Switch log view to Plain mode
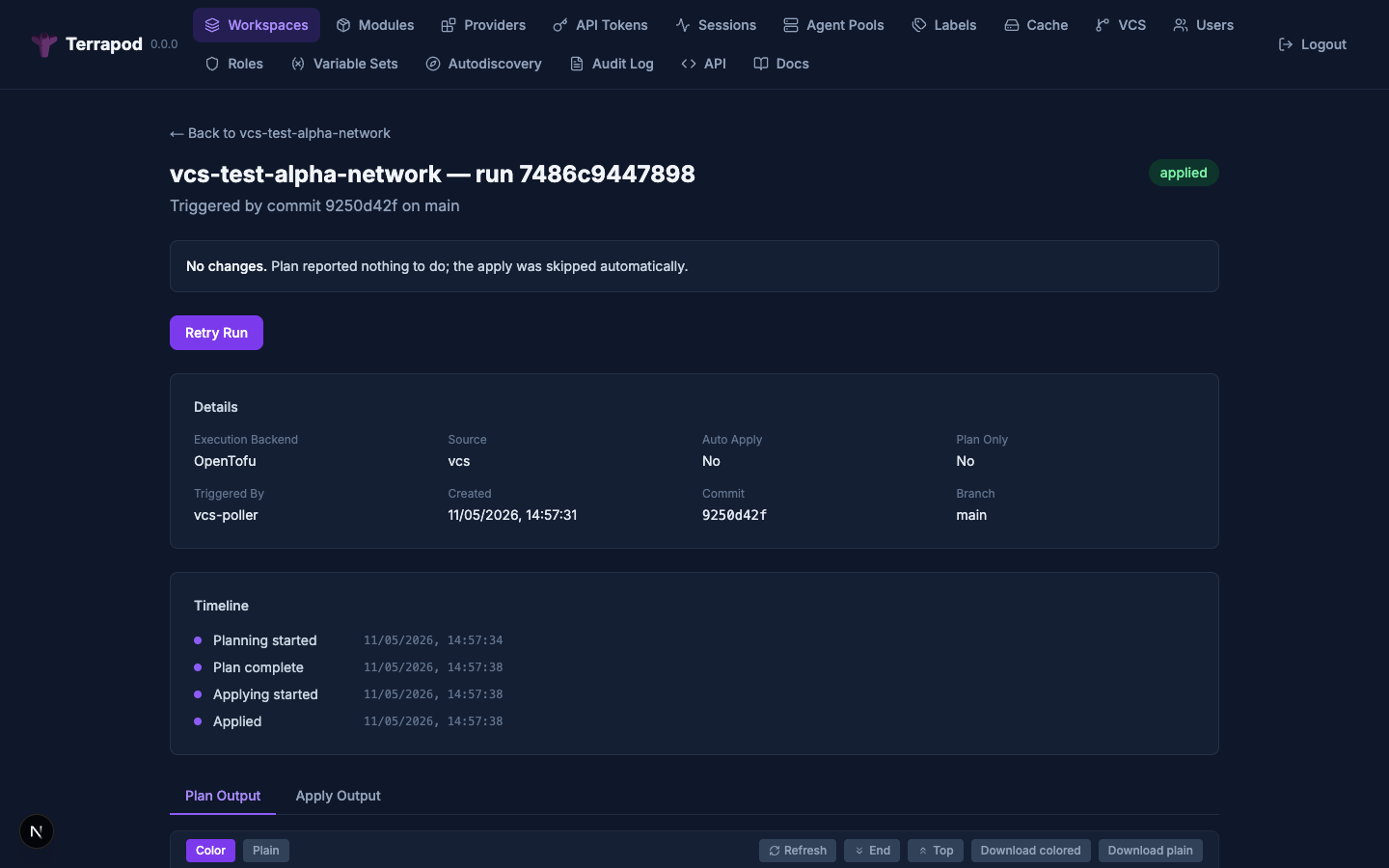Screen dimensions: 1389x868 point(265,851)
